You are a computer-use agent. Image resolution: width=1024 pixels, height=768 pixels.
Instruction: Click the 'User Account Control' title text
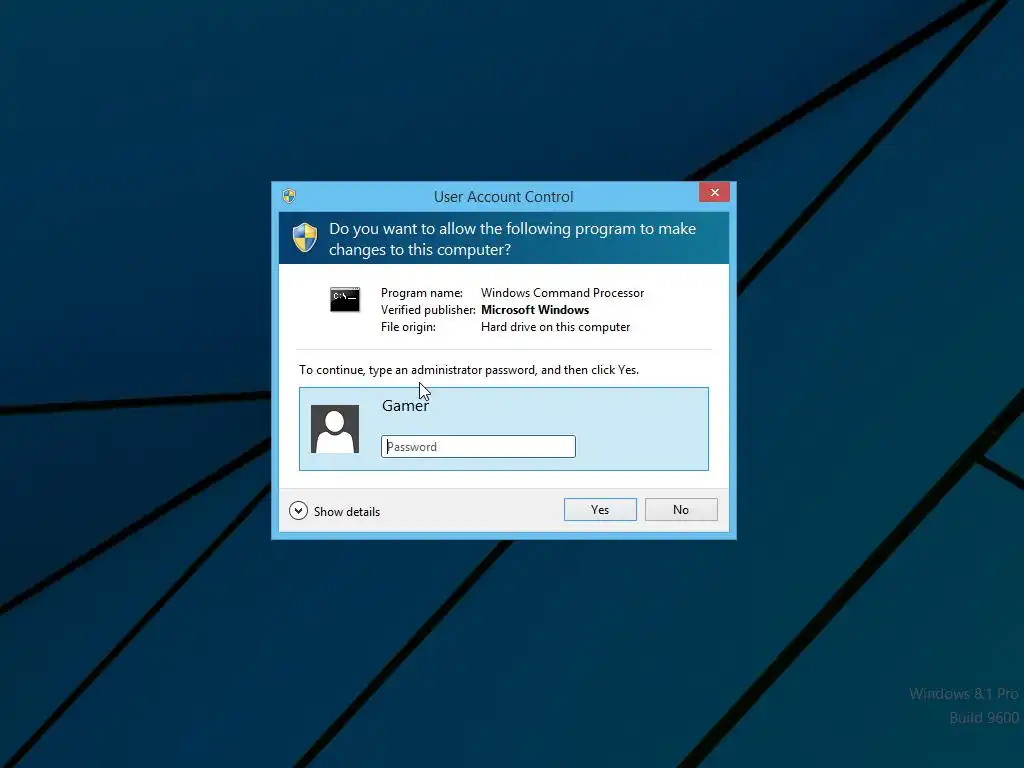click(x=504, y=197)
